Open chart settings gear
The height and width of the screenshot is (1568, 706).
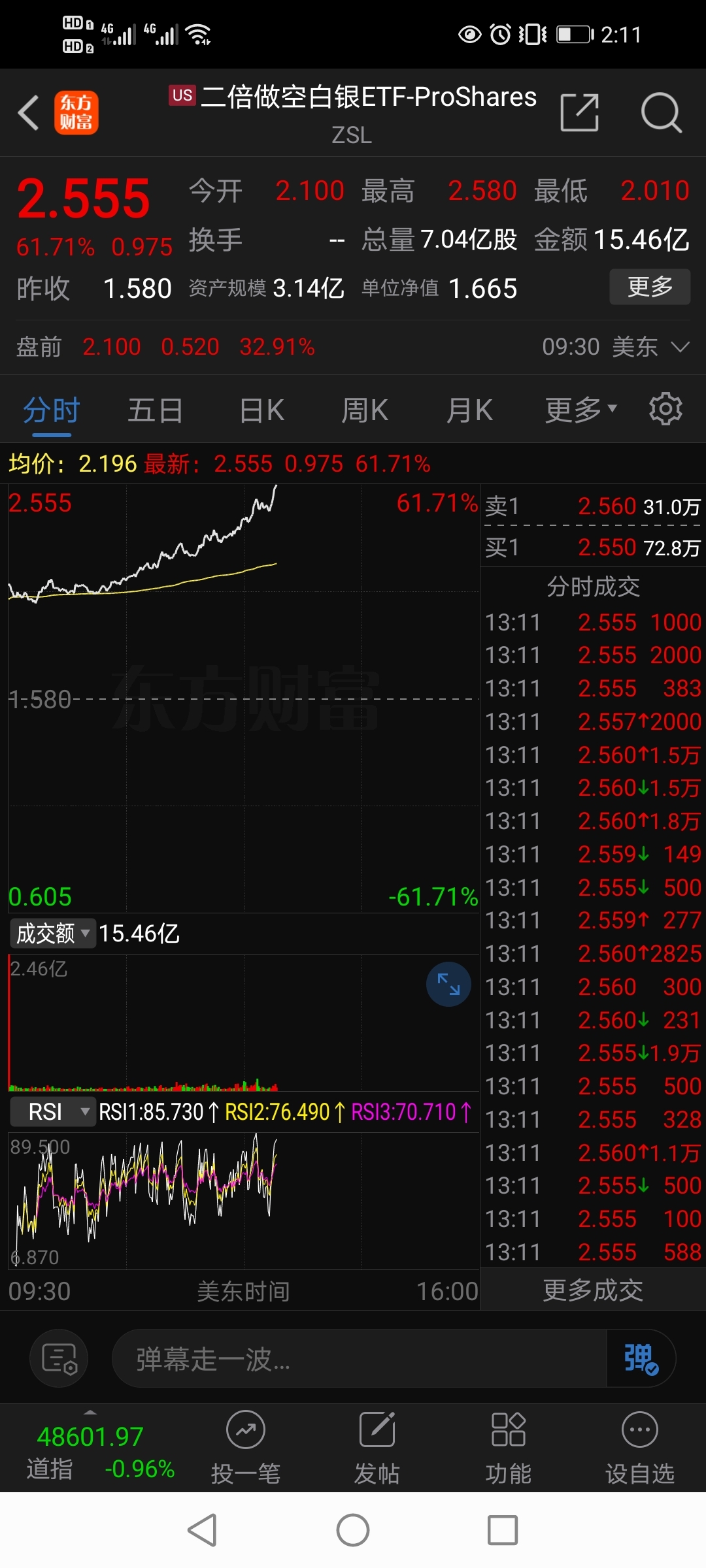pyautogui.click(x=665, y=410)
